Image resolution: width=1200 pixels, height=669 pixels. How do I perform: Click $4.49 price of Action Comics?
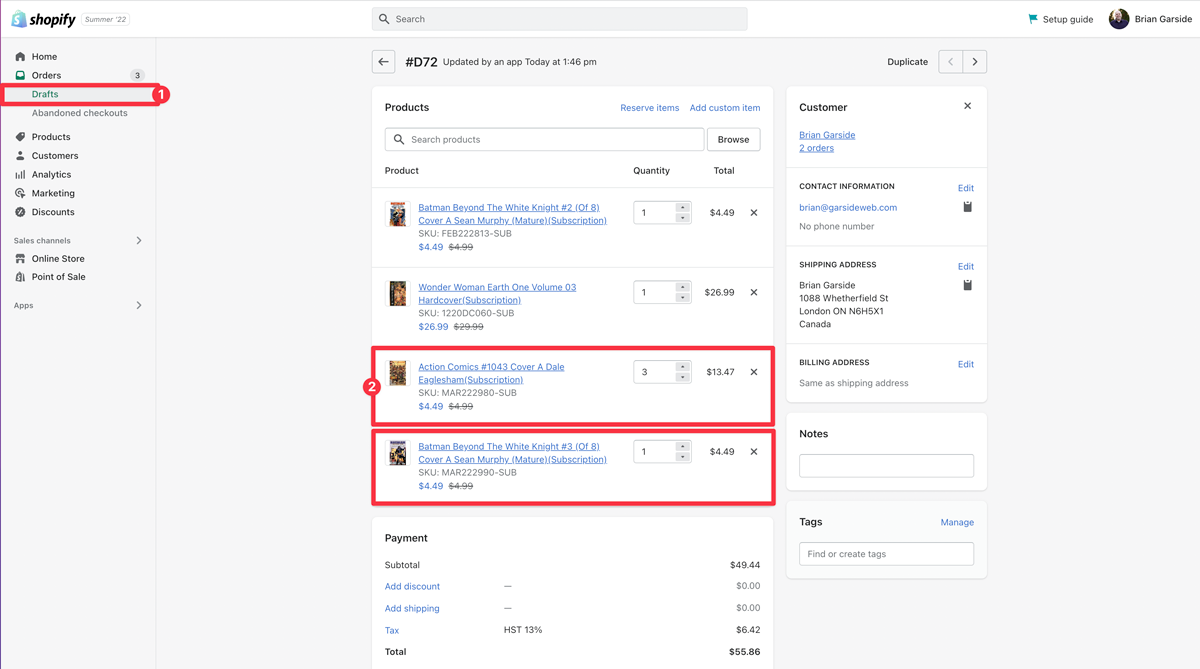431,407
